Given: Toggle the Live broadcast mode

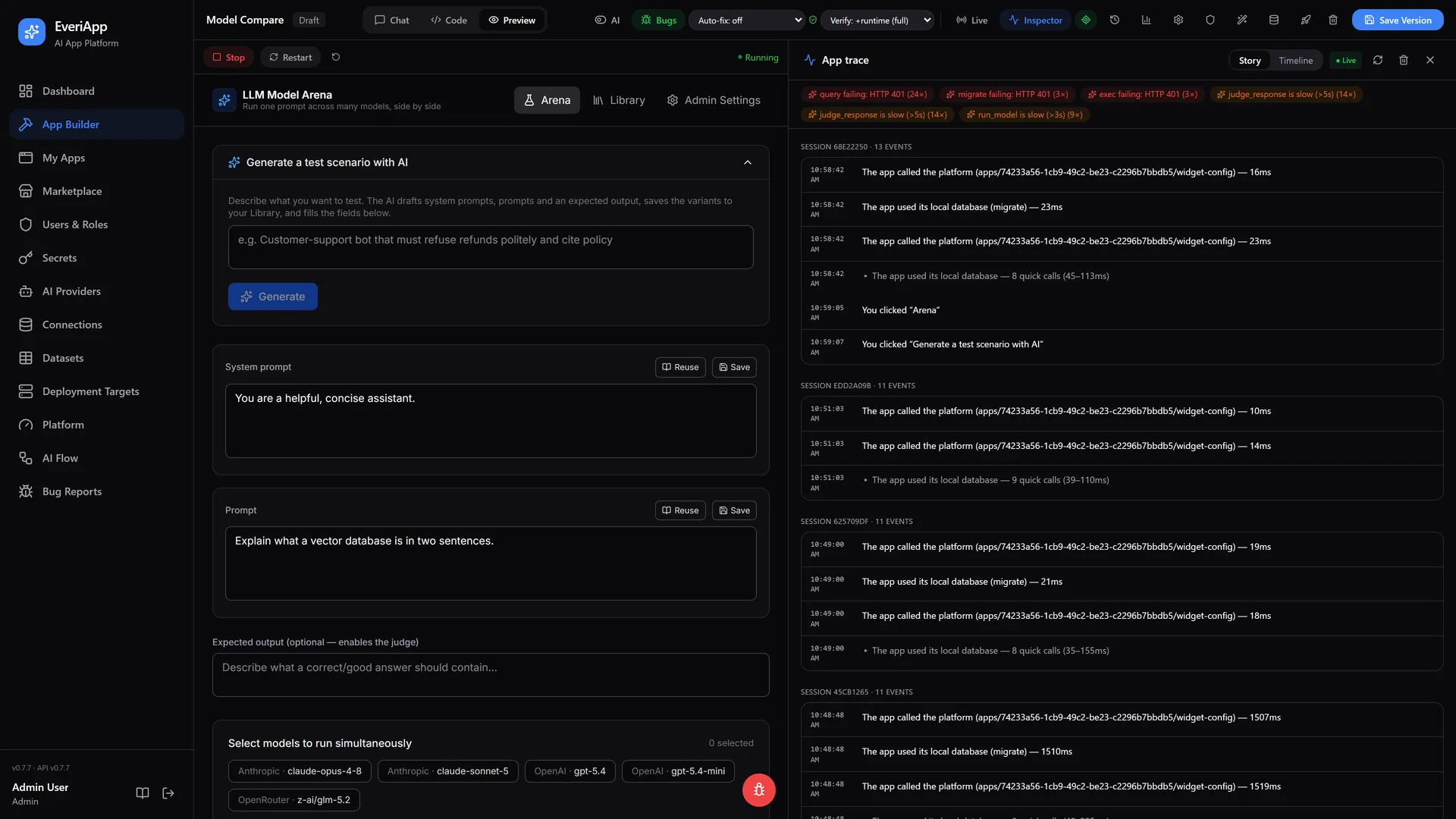Looking at the screenshot, I should point(971,20).
